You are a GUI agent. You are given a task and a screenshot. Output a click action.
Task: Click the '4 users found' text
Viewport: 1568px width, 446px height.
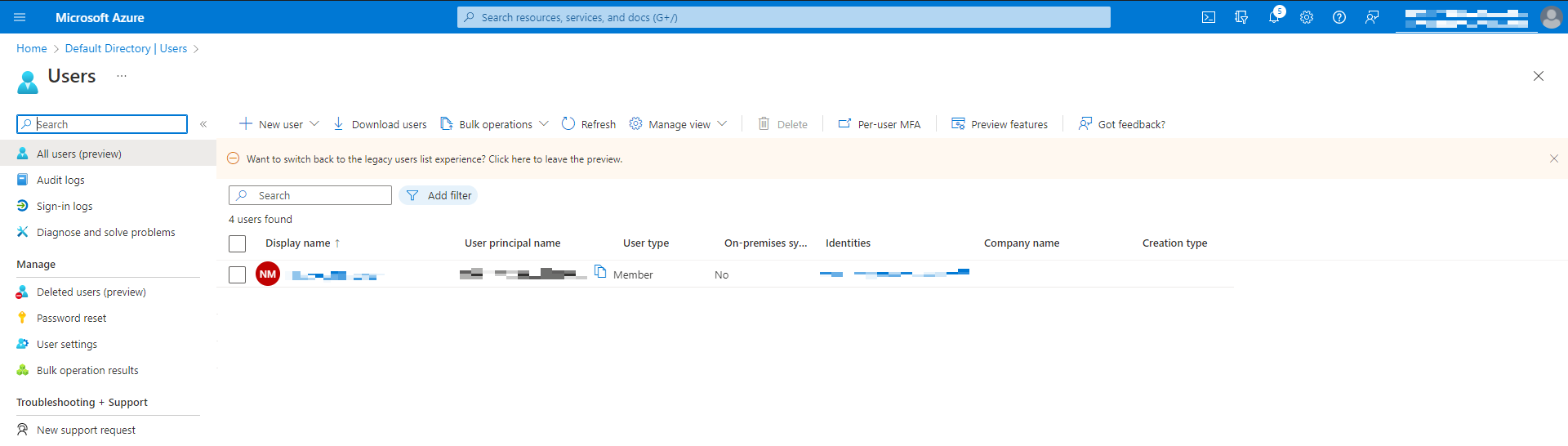click(x=261, y=219)
